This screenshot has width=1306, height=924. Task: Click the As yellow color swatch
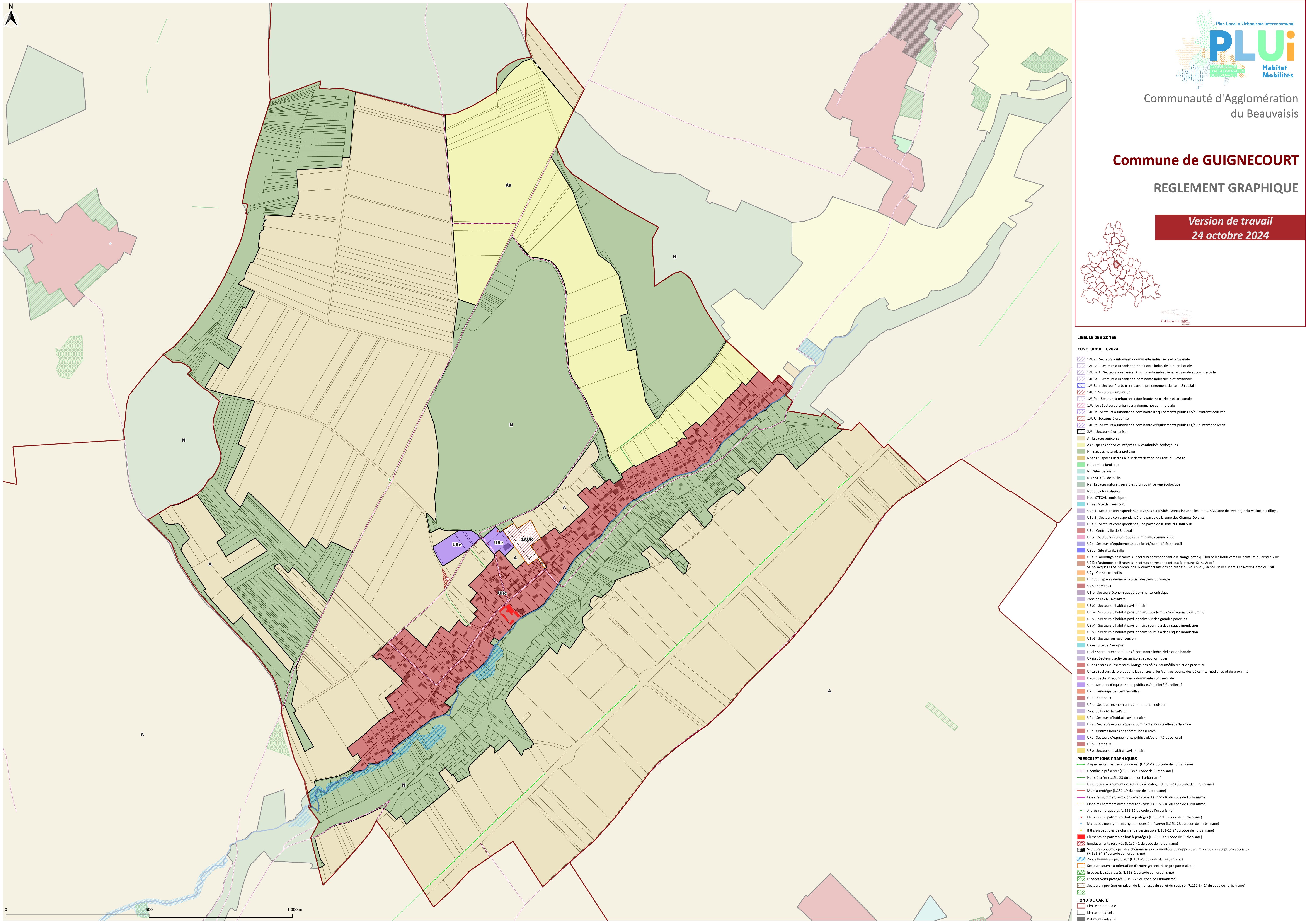point(1081,445)
